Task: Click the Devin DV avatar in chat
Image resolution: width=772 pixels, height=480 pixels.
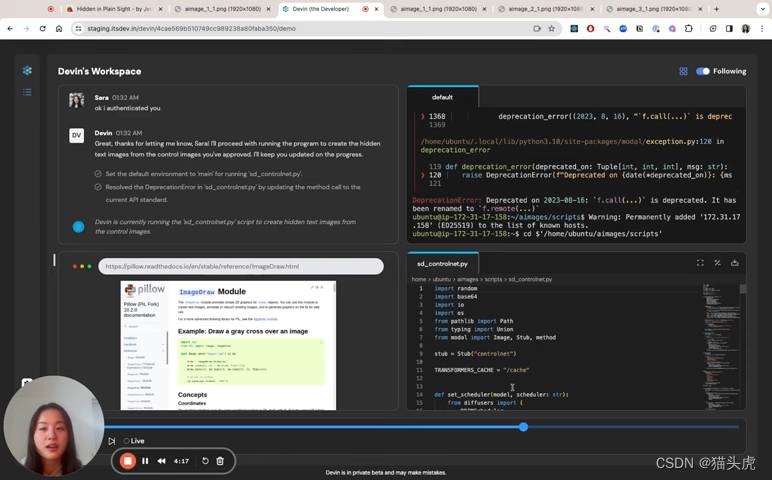Action: click(77, 135)
